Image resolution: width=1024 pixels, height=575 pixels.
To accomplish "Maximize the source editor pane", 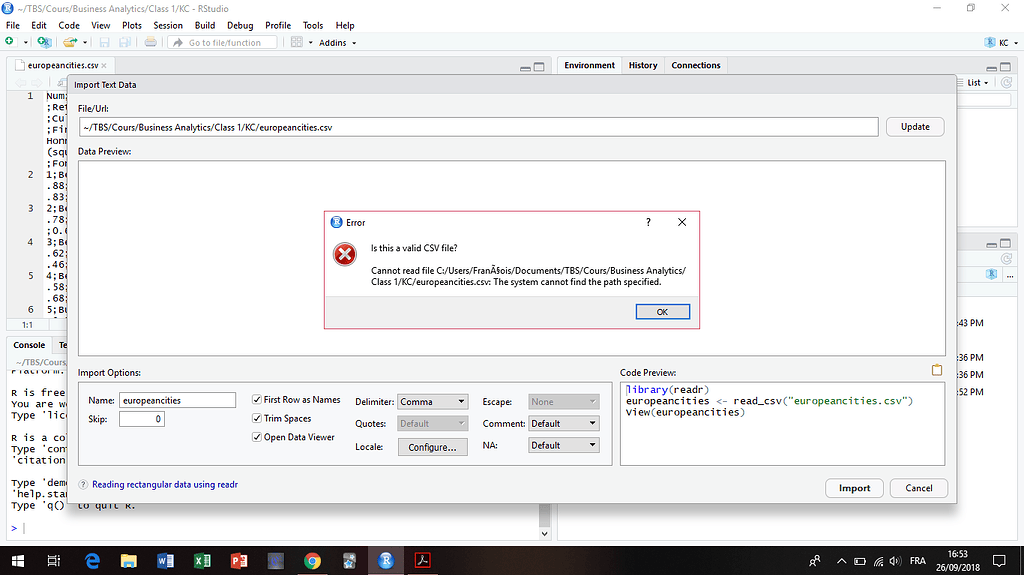I will tap(539, 67).
